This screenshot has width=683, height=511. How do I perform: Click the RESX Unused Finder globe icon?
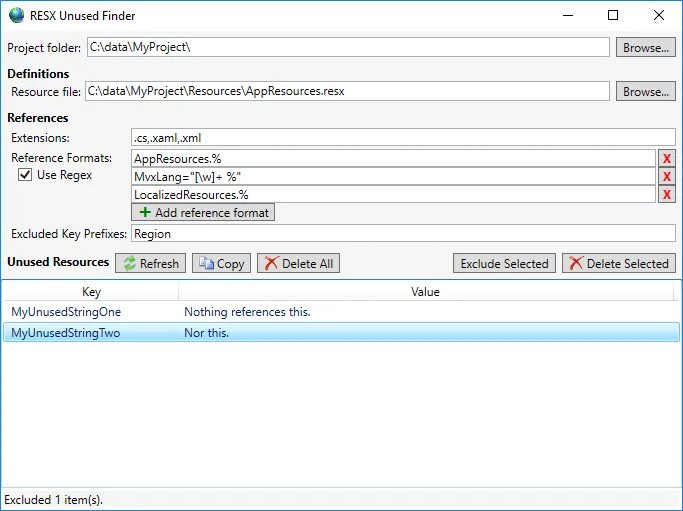coord(17,15)
